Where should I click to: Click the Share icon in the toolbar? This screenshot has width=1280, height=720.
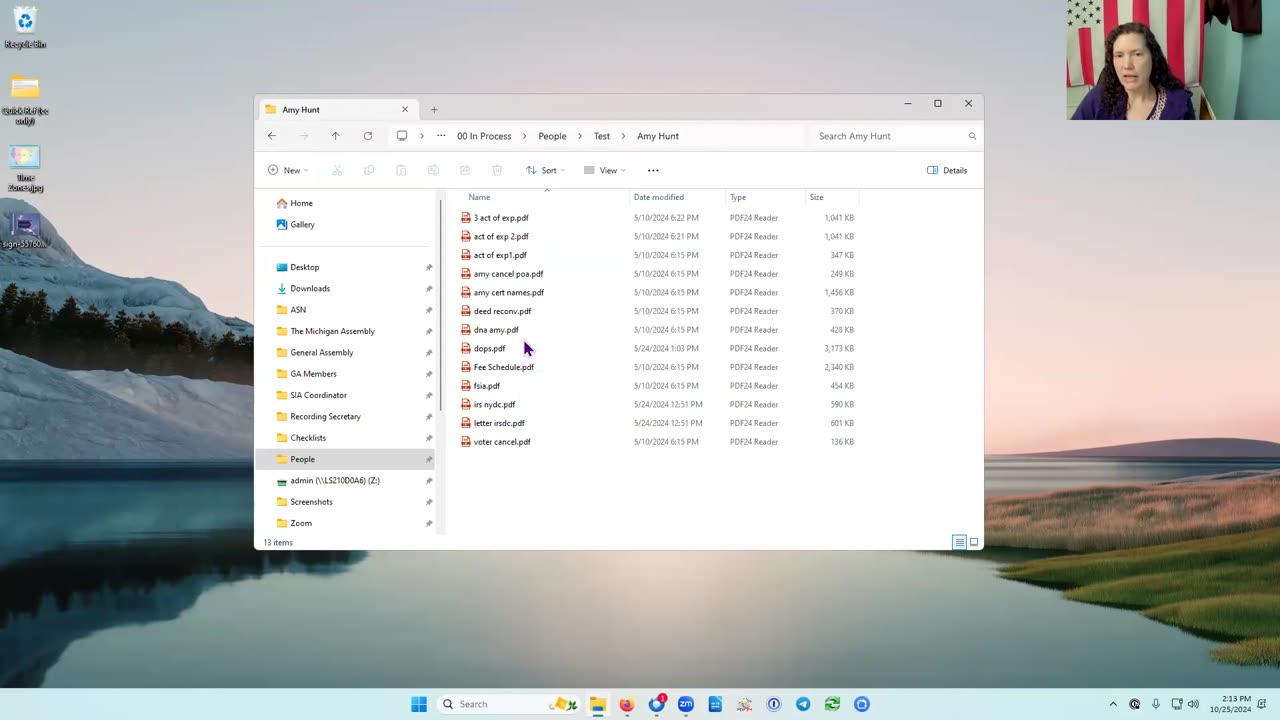[465, 170]
